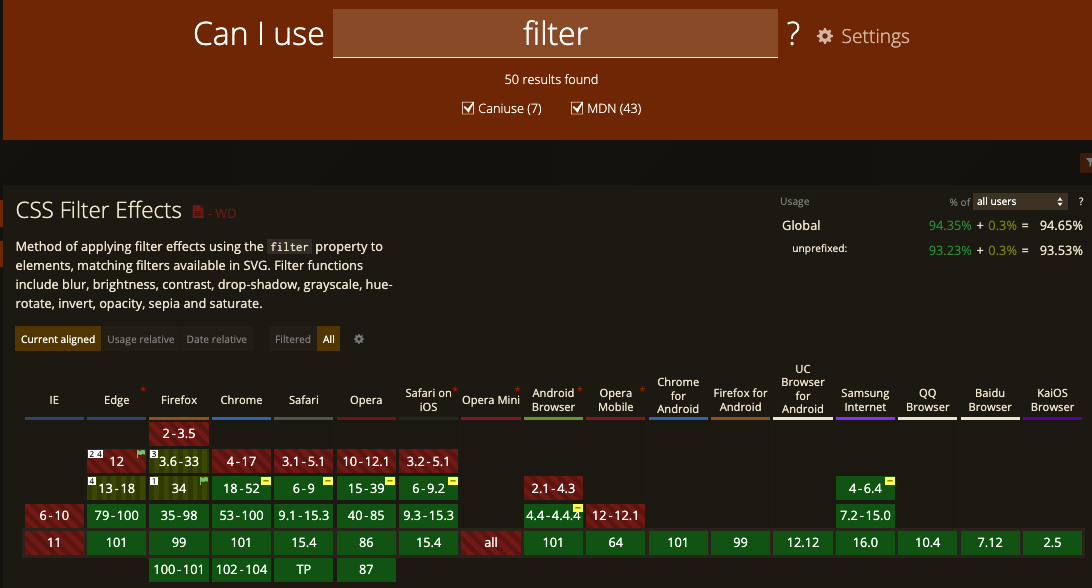The width and height of the screenshot is (1092, 588).
Task: Open the all users dropdown
Action: 1020,201
